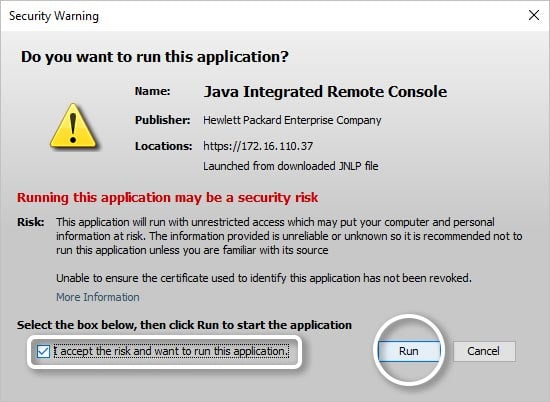Image resolution: width=550 pixels, height=402 pixels.
Task: Click the Risk label
Action: pos(31,222)
